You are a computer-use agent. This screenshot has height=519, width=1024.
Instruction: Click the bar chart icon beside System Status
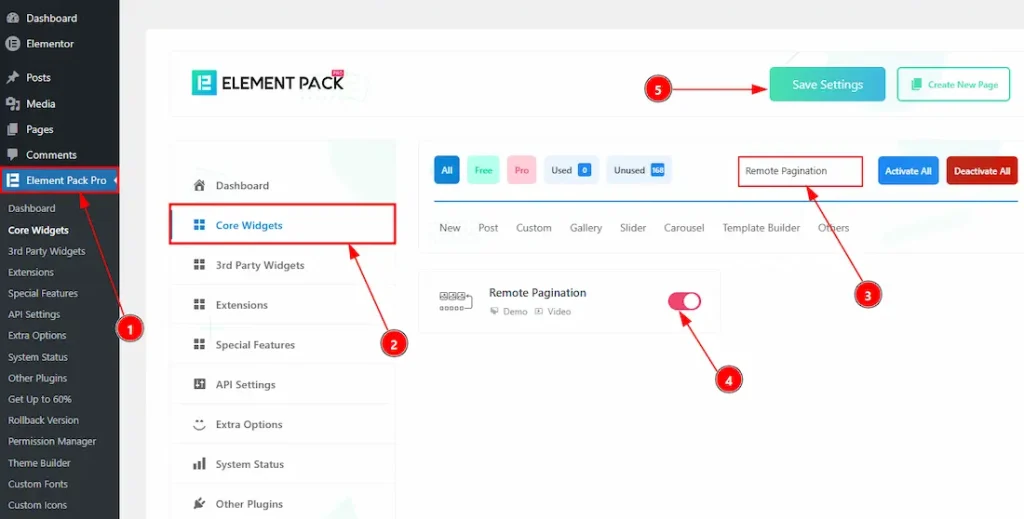click(x=199, y=464)
